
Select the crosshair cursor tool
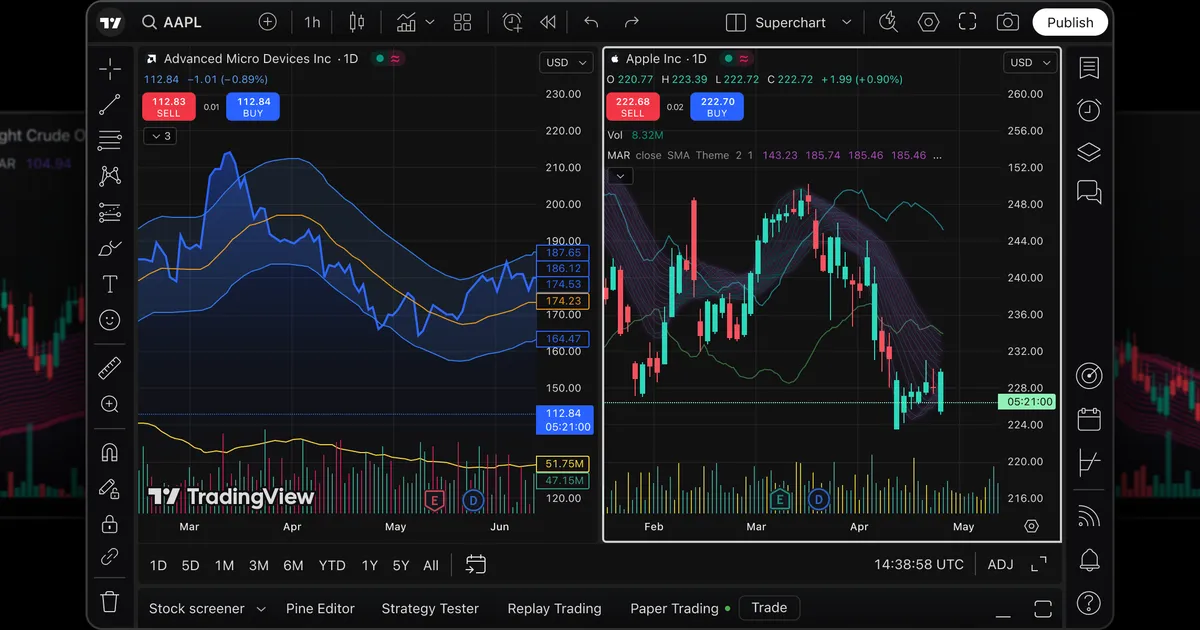pos(110,68)
